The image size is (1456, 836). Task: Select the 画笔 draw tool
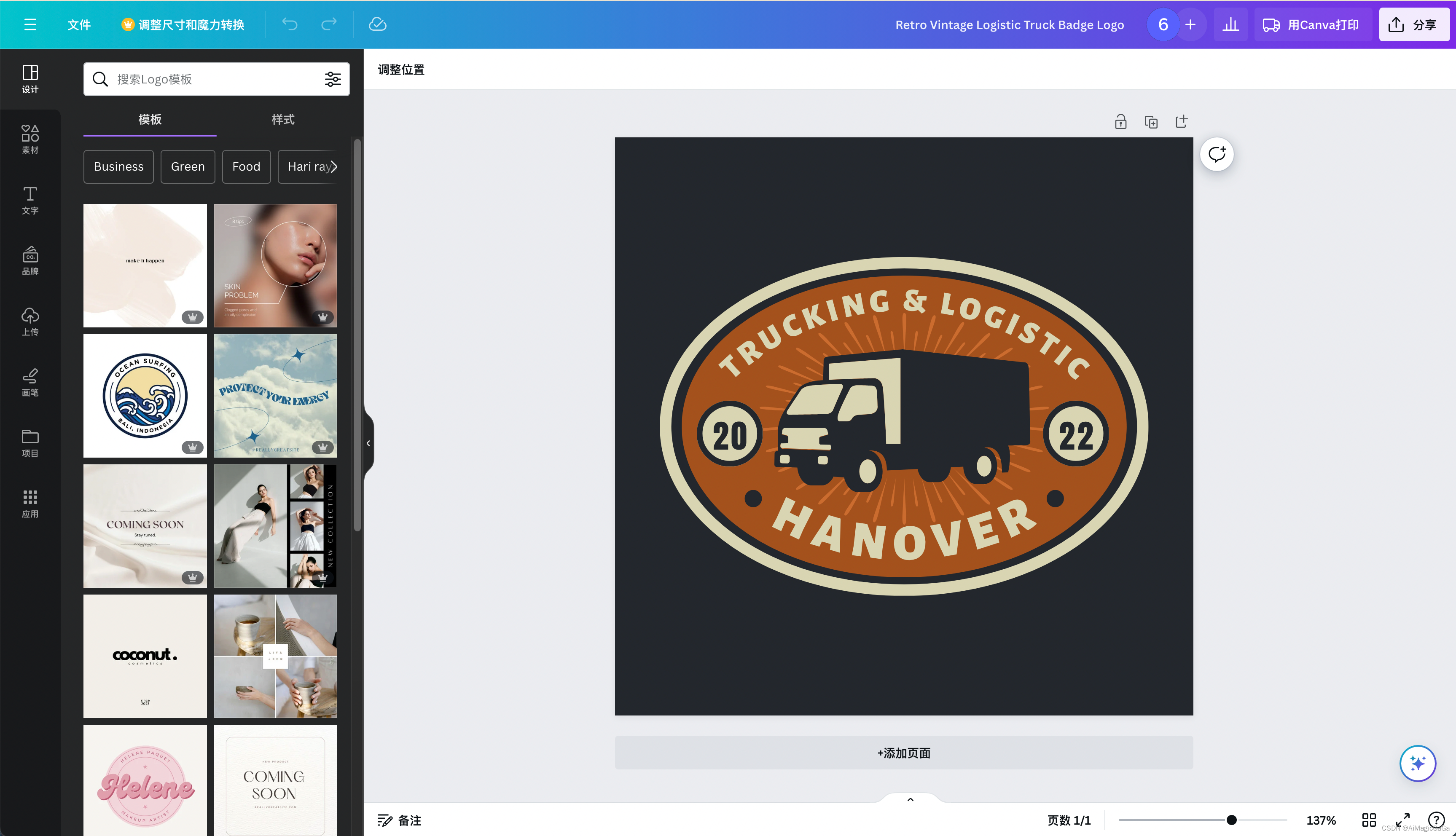(x=30, y=383)
